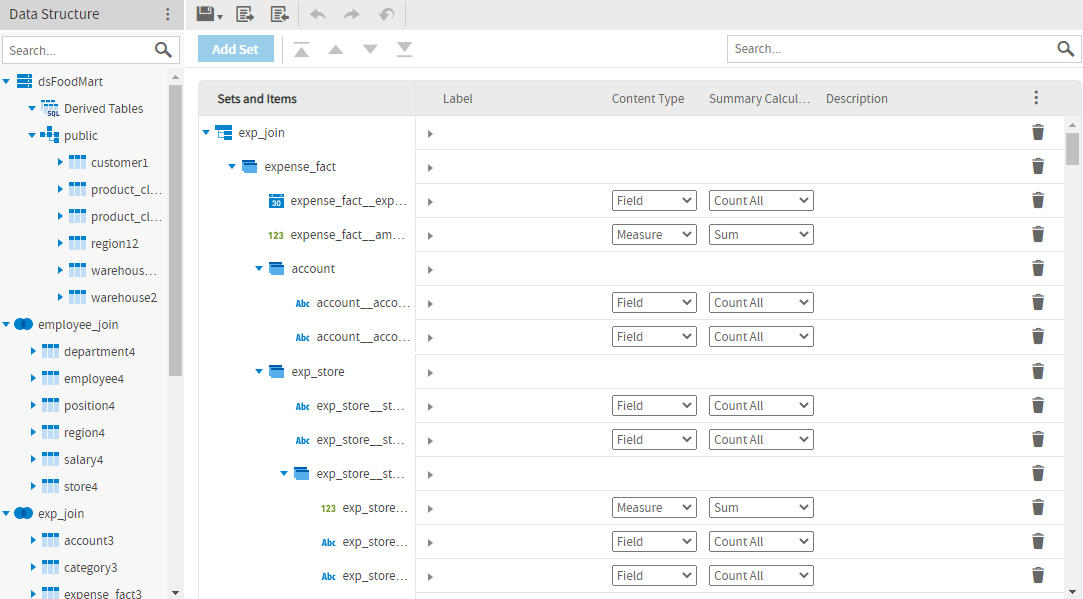
Task: Delete the expense_fact__am measure item
Action: tap(1037, 234)
